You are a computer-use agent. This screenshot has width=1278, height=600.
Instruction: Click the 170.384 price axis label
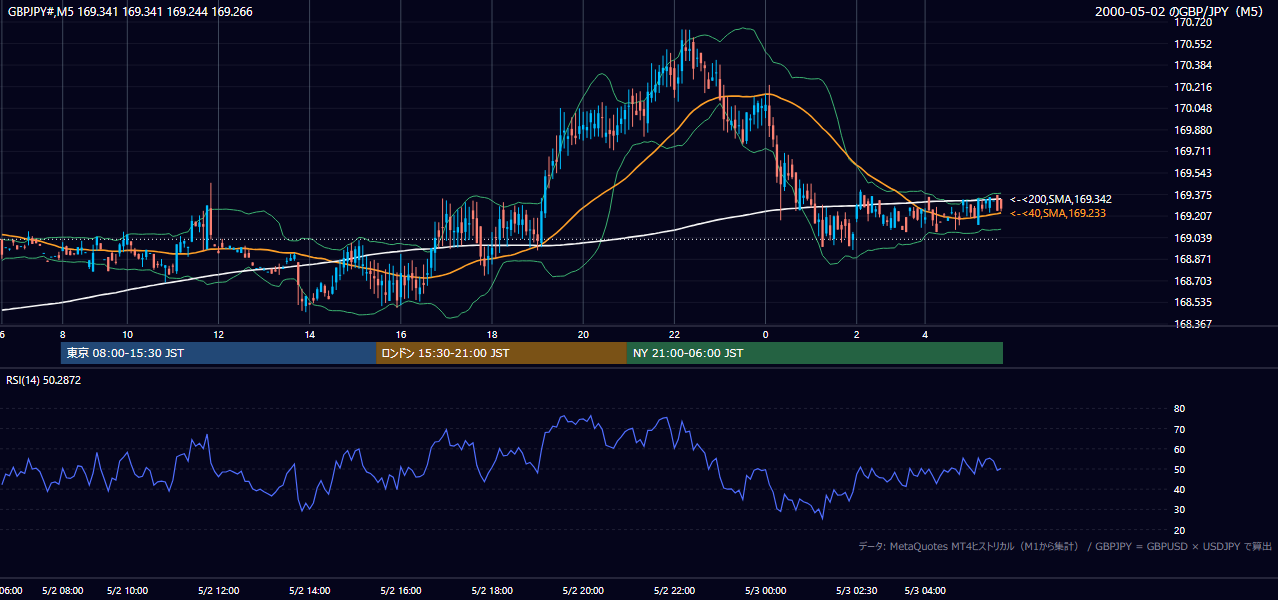coord(1193,65)
